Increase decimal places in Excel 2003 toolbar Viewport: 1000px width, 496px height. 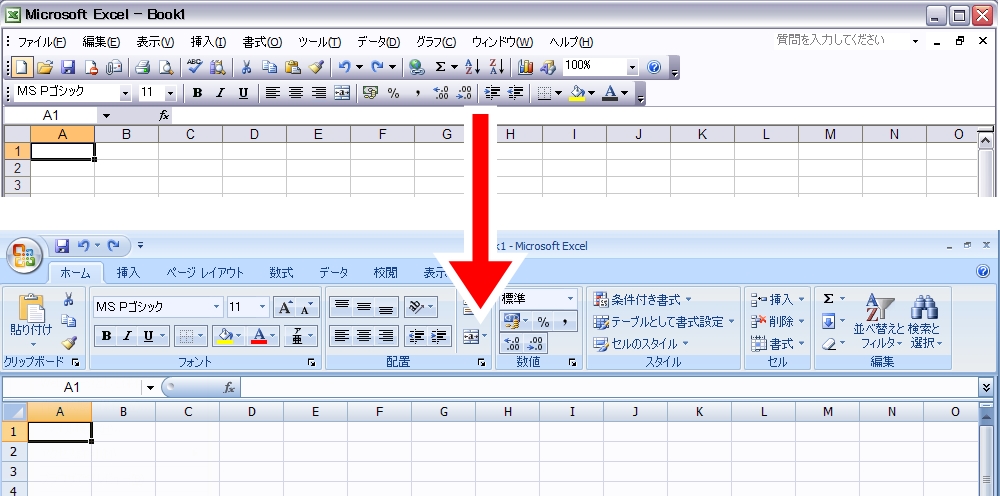(x=441, y=93)
